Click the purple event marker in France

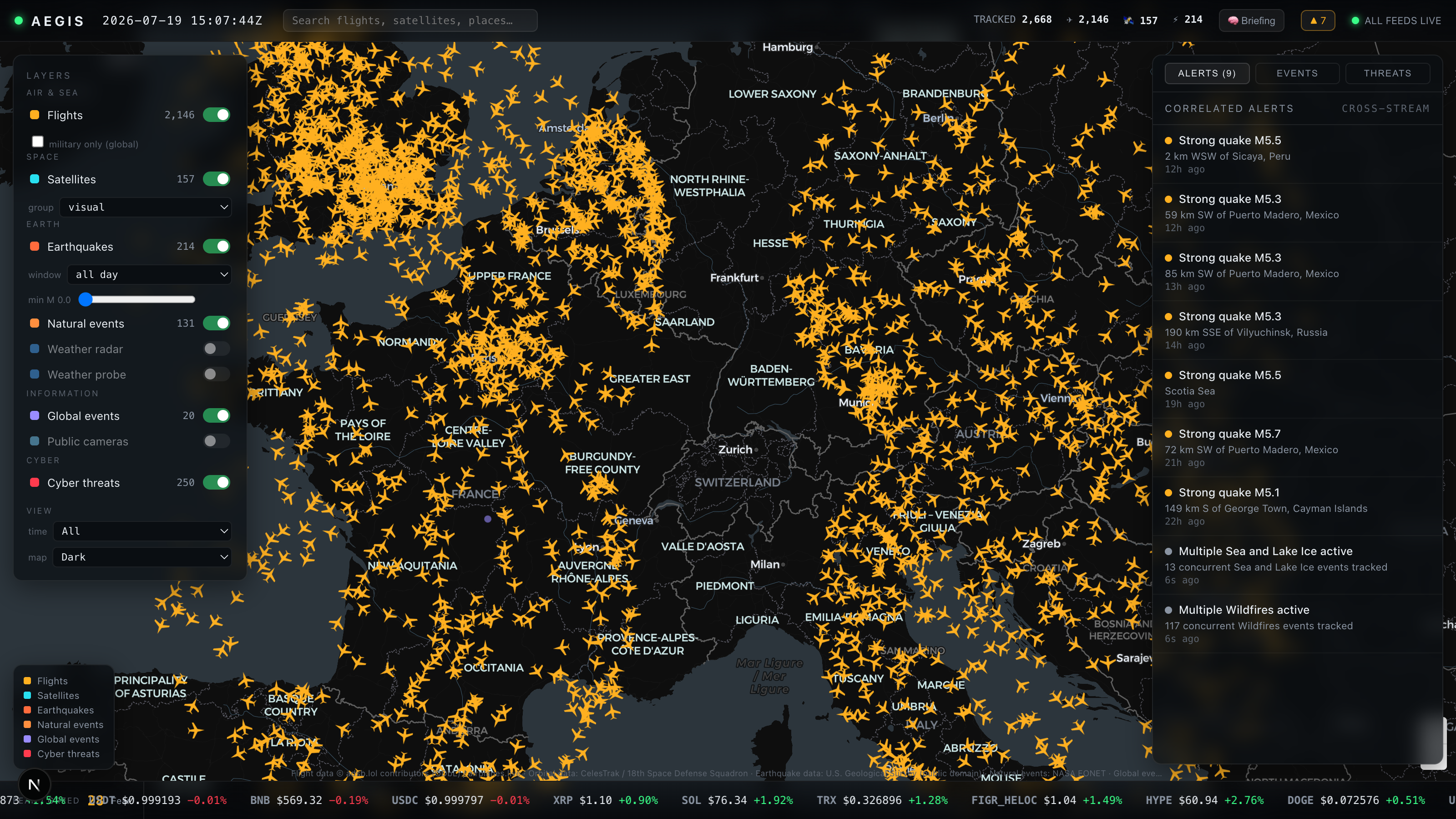click(x=488, y=519)
